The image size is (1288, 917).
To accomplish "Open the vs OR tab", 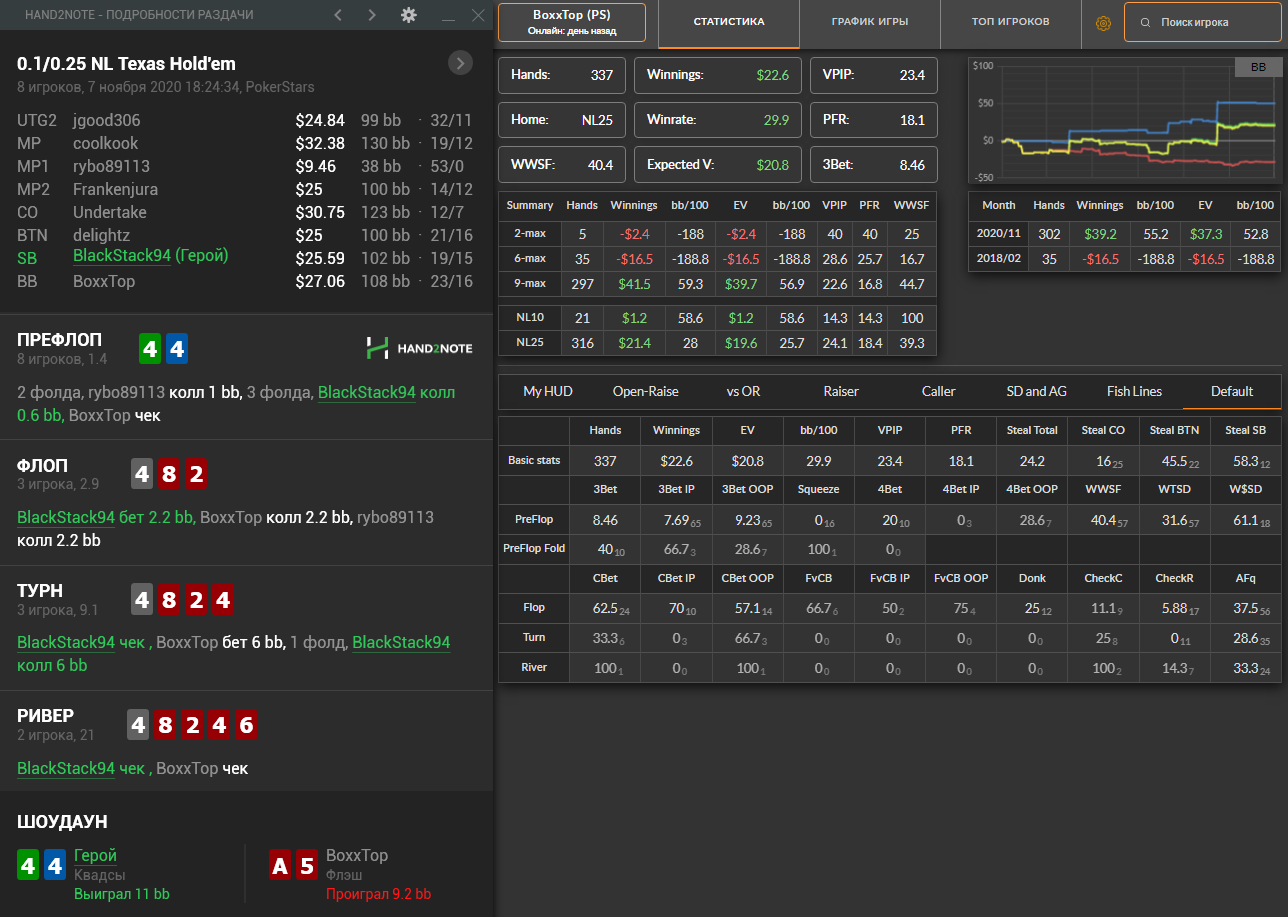I will (x=743, y=391).
